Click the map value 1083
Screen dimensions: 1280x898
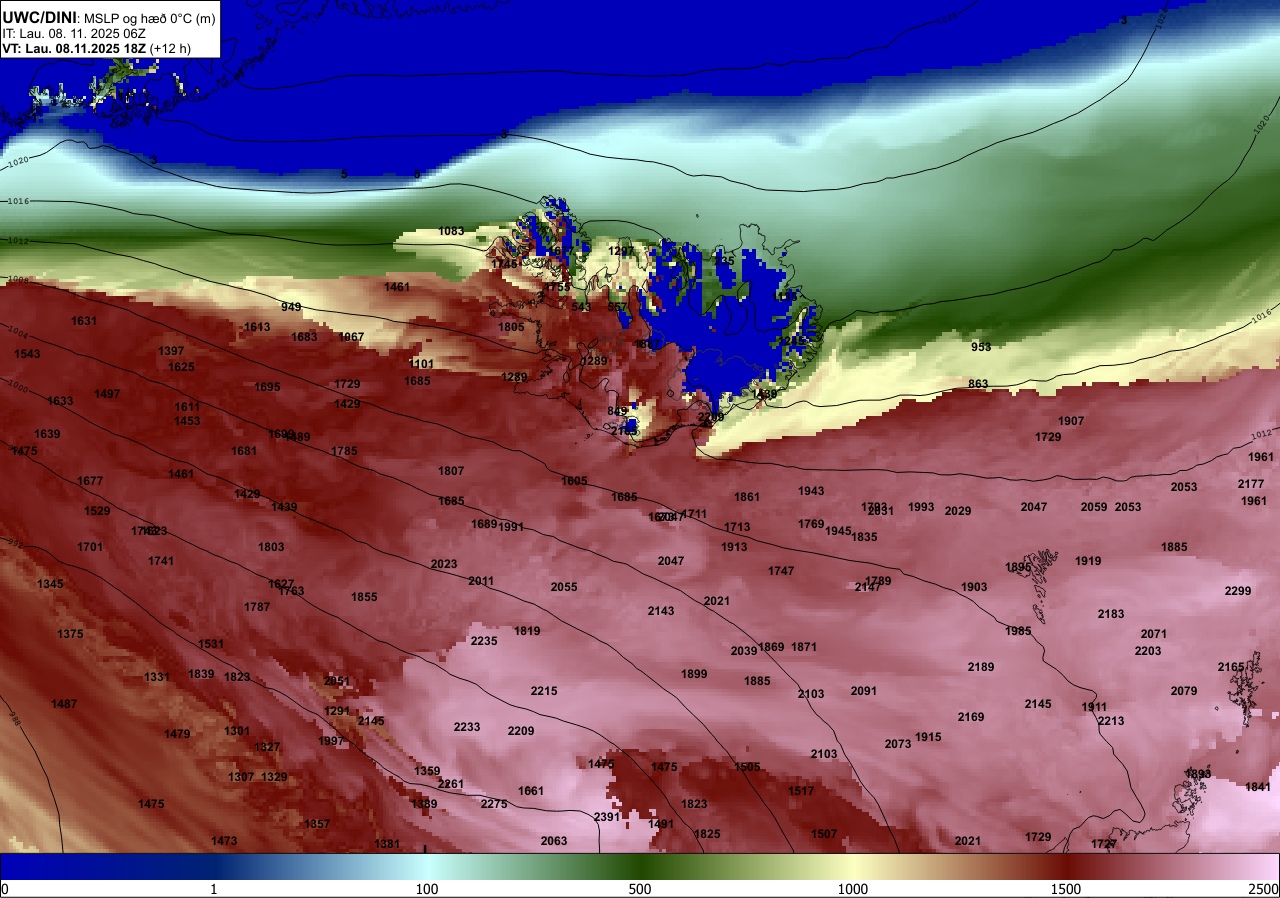[x=451, y=231]
